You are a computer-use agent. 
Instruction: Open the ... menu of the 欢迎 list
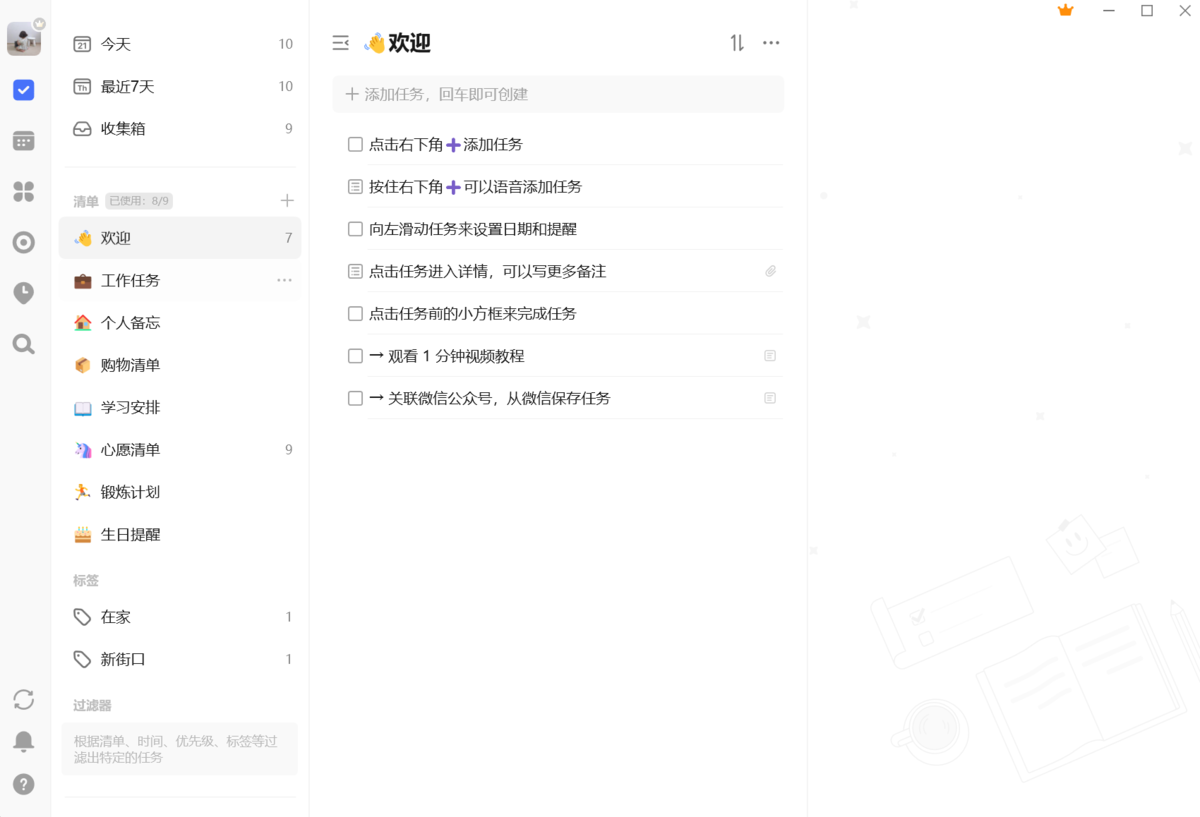coord(771,43)
